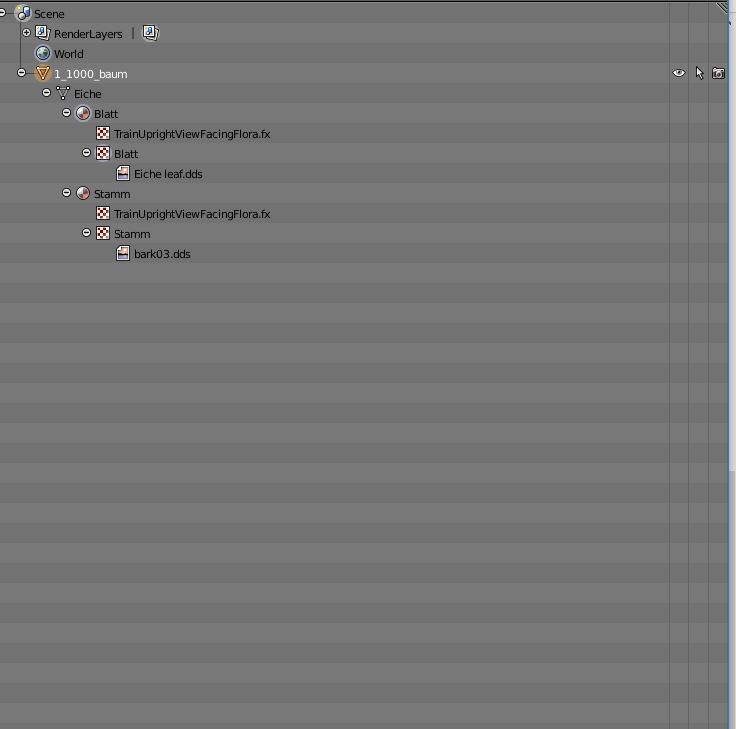Click the Stamm texture checker icon

[x=103, y=233]
